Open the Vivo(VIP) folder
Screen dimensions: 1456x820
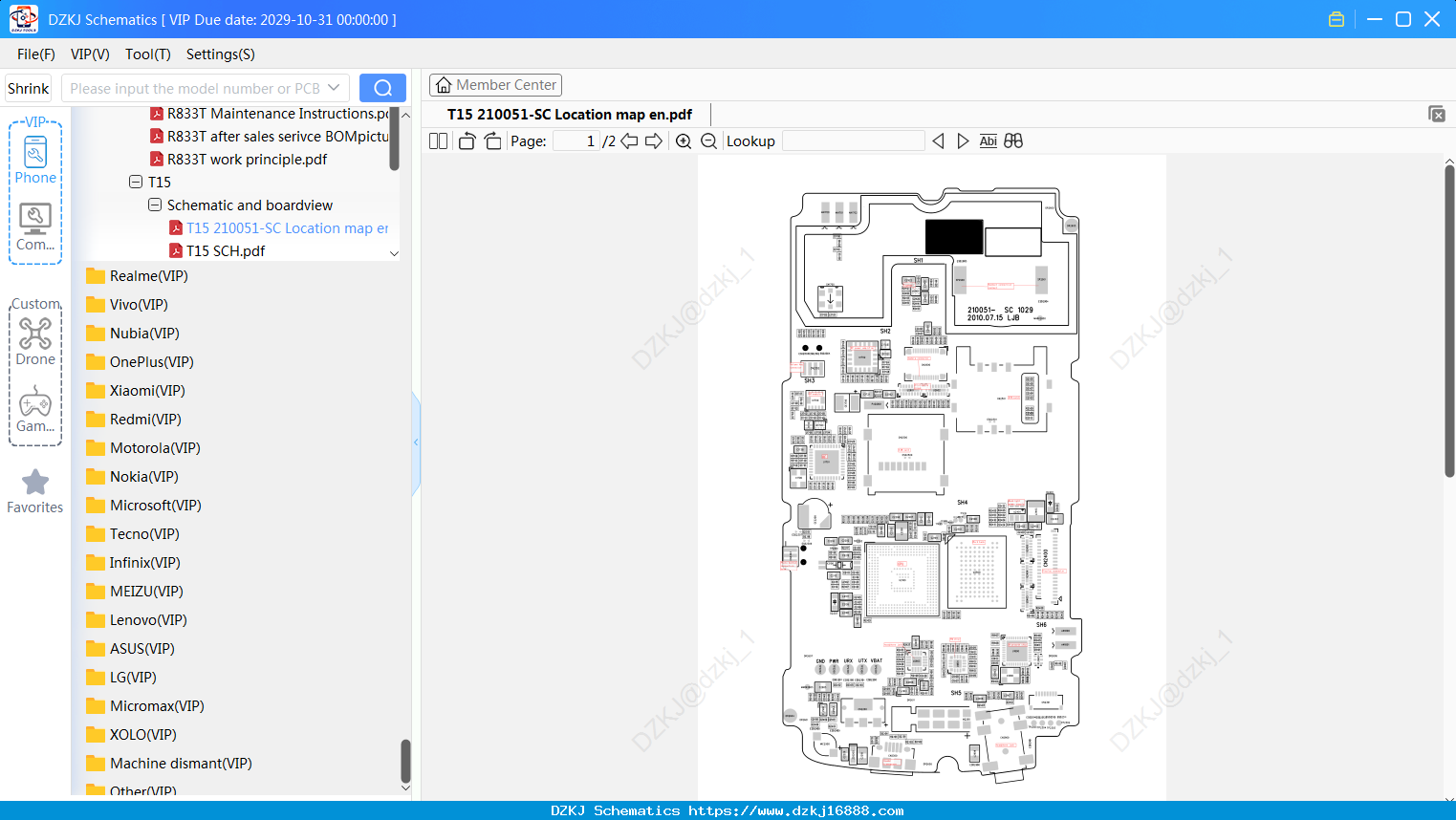[126, 305]
